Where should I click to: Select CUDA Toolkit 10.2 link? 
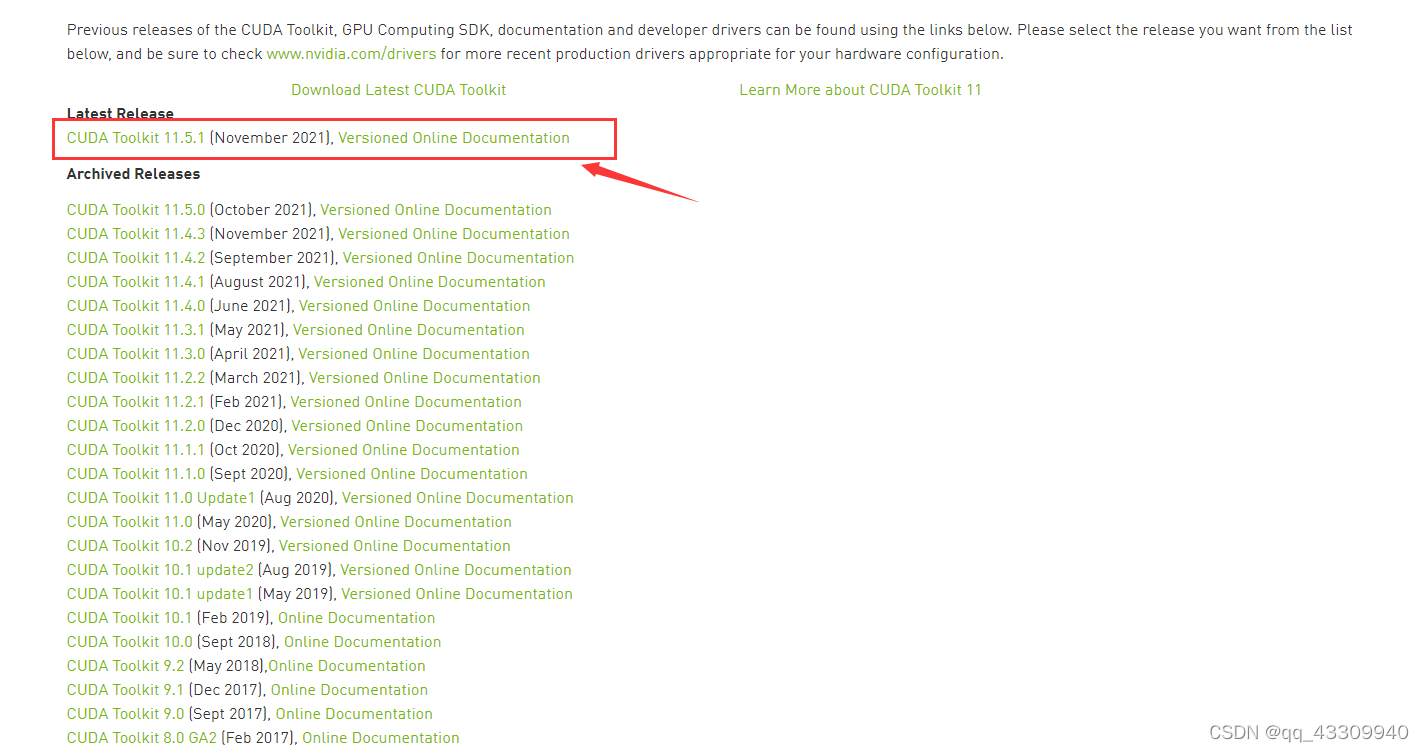(x=130, y=546)
